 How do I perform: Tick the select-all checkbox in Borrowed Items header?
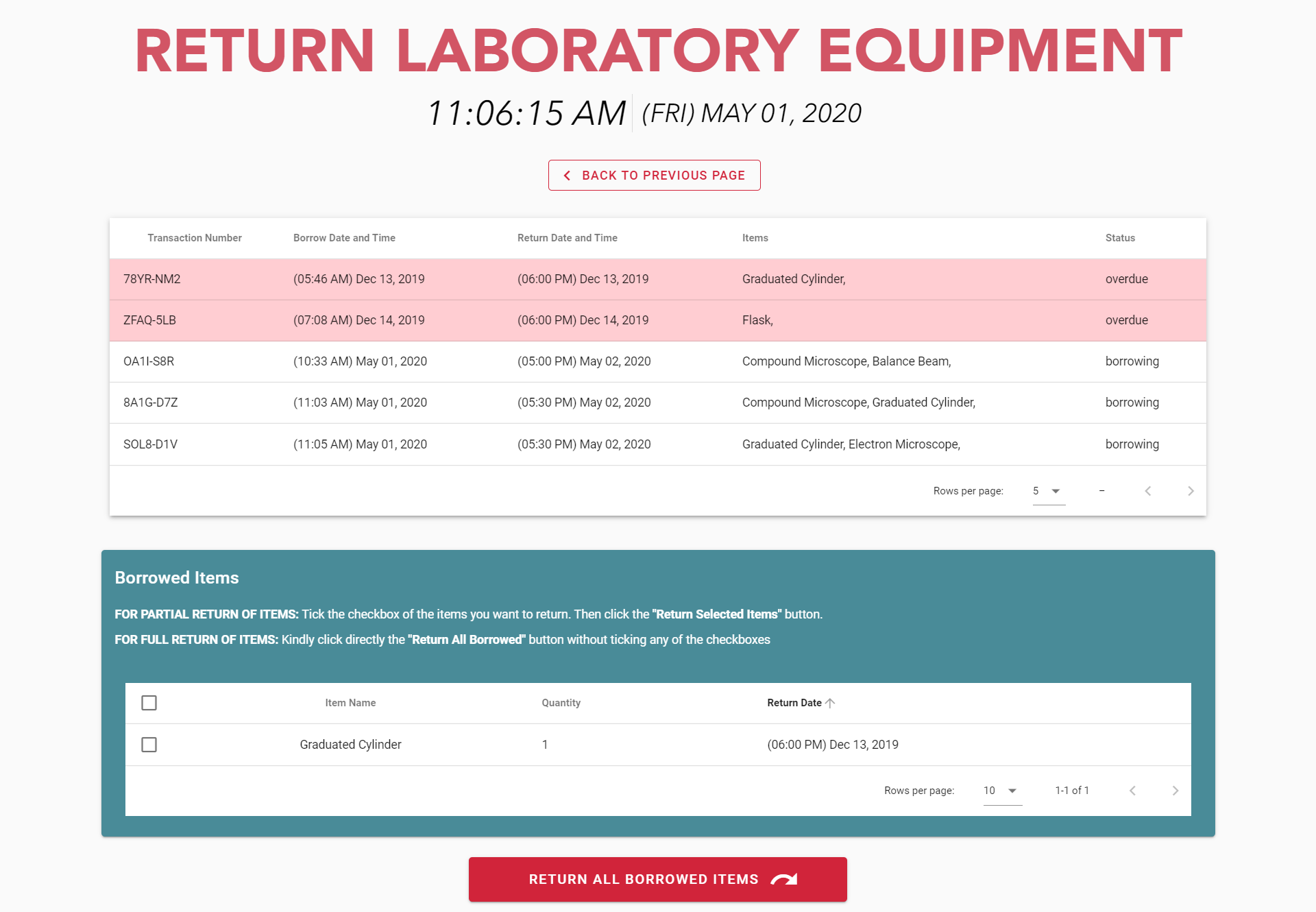[149, 703]
